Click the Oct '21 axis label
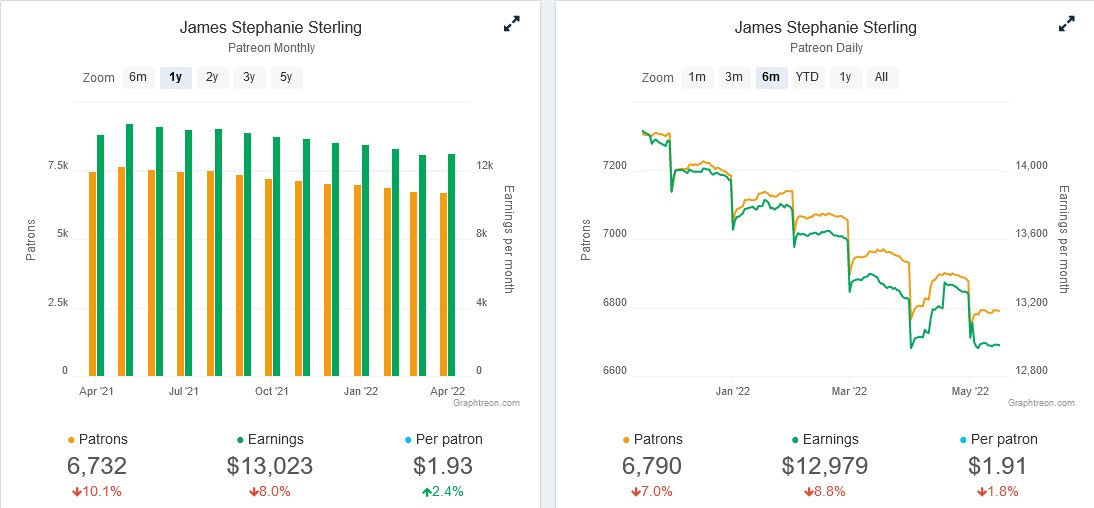This screenshot has width=1094, height=508. tap(272, 391)
